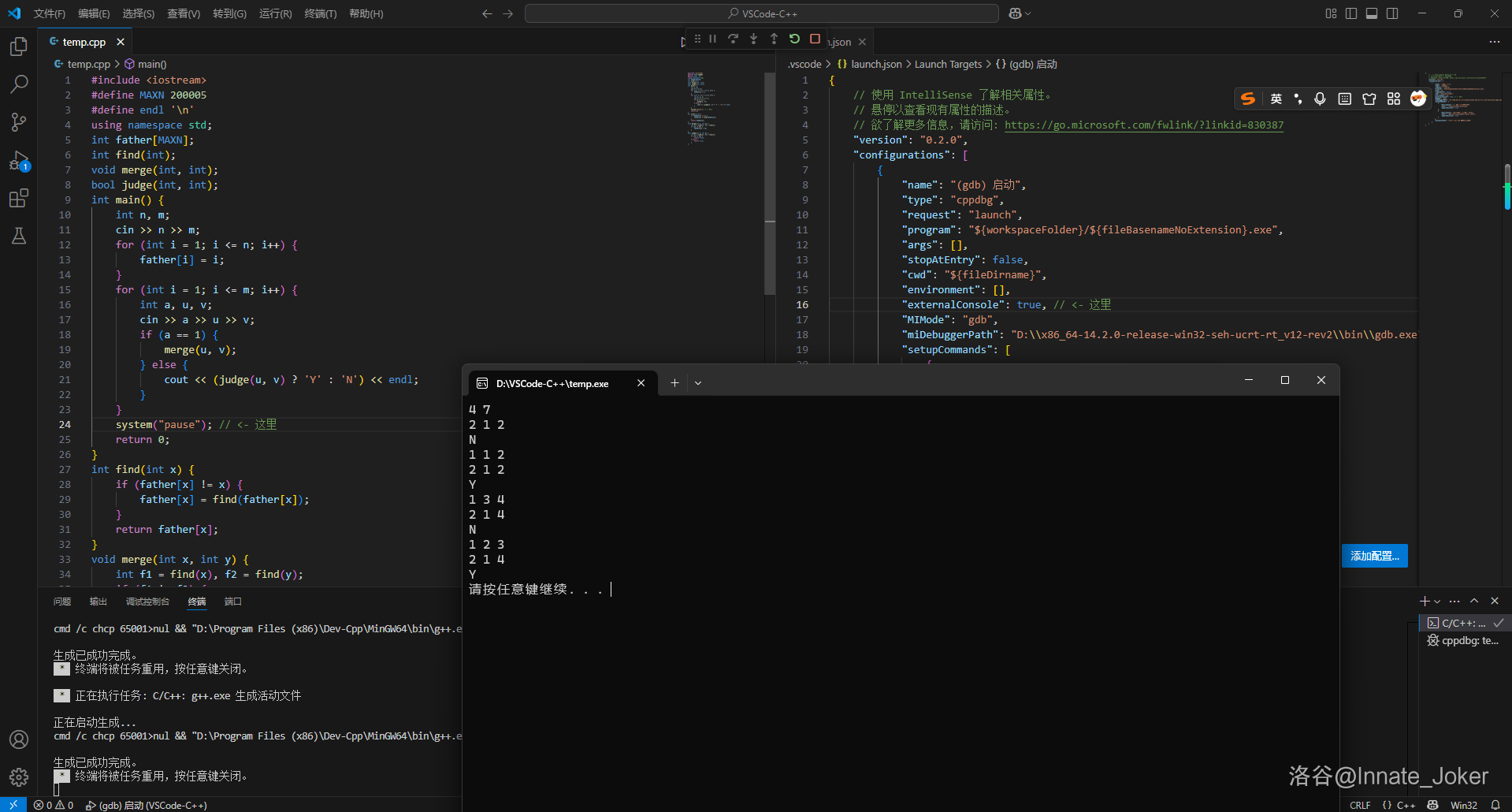1512x812 pixels.
Task: Toggle the secondary side bar layout button
Action: pos(1392,13)
